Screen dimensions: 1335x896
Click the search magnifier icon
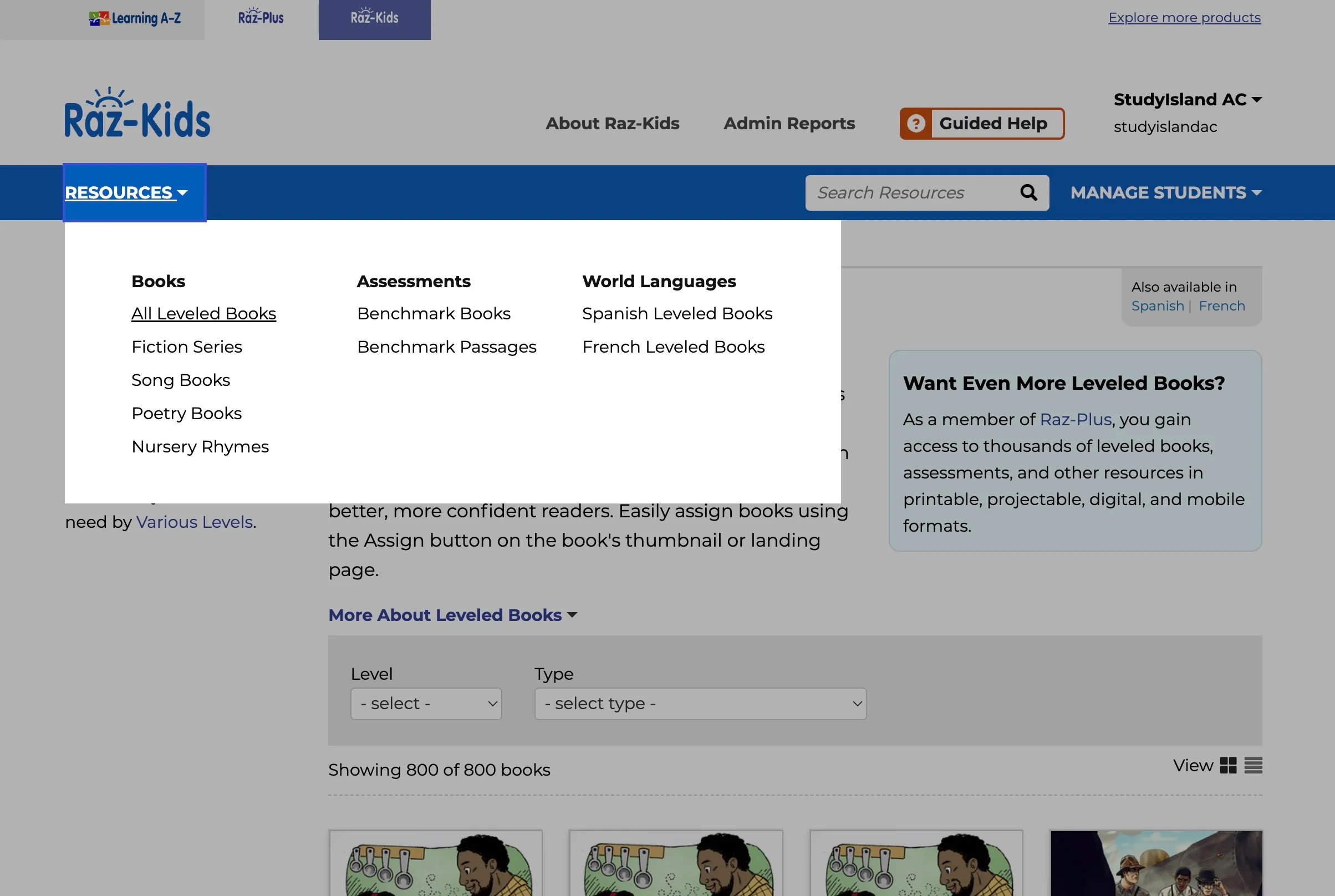pos(1028,192)
